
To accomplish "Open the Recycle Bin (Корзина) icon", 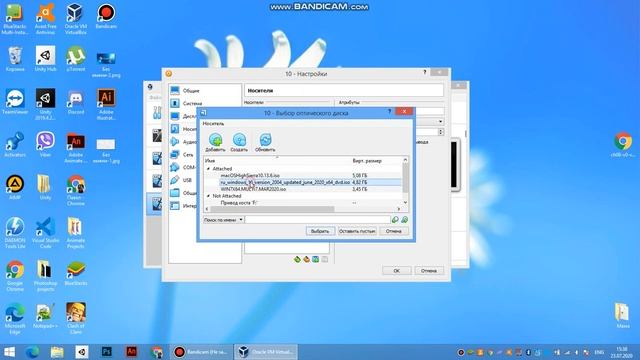I will pyautogui.click(x=15, y=58).
